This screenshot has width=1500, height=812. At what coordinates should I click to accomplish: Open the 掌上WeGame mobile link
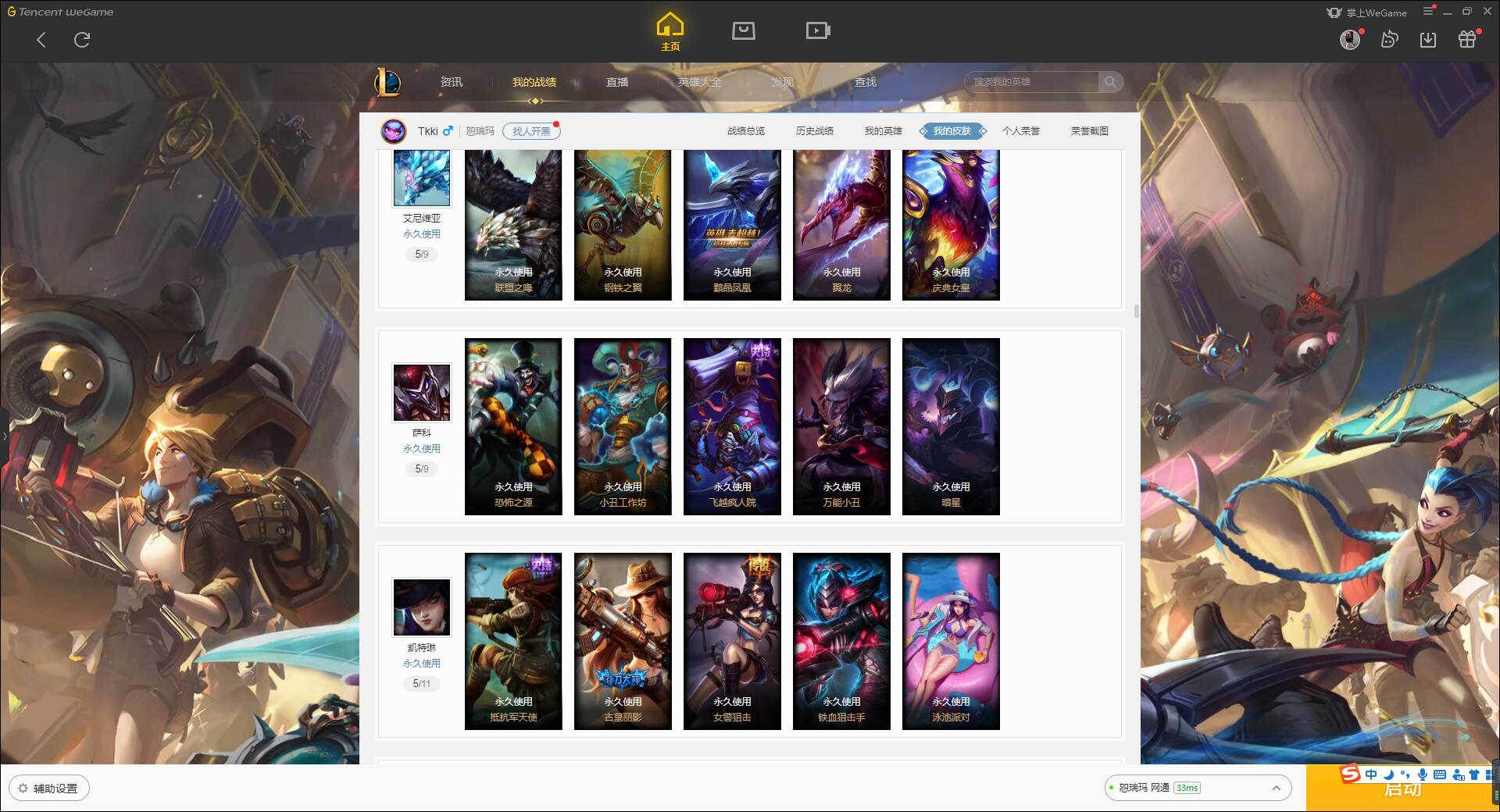click(1366, 12)
